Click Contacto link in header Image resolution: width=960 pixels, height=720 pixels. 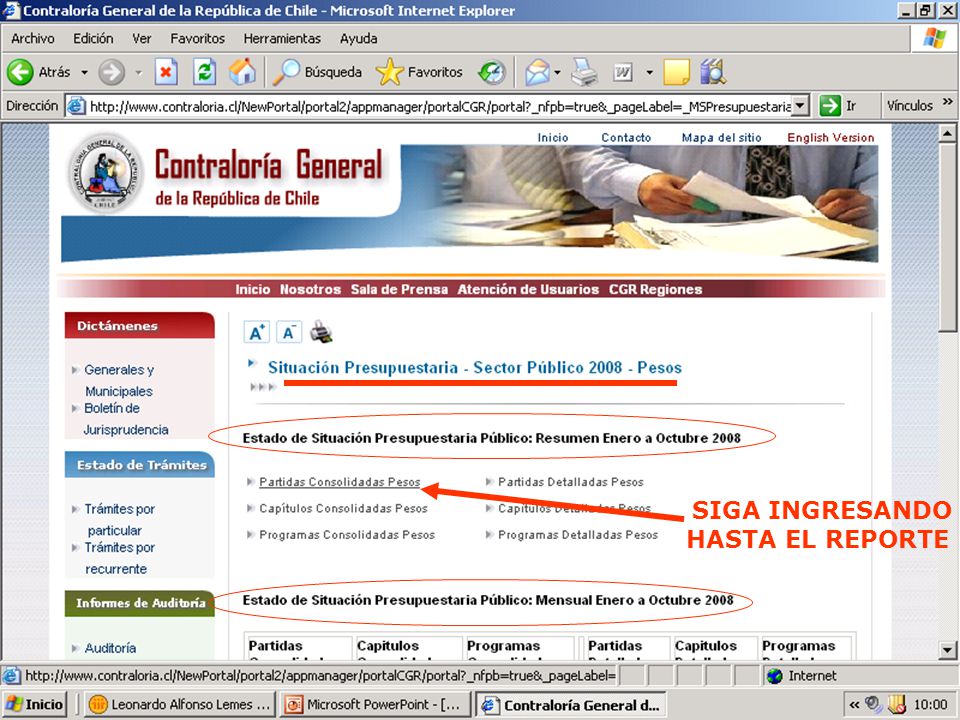coord(626,138)
